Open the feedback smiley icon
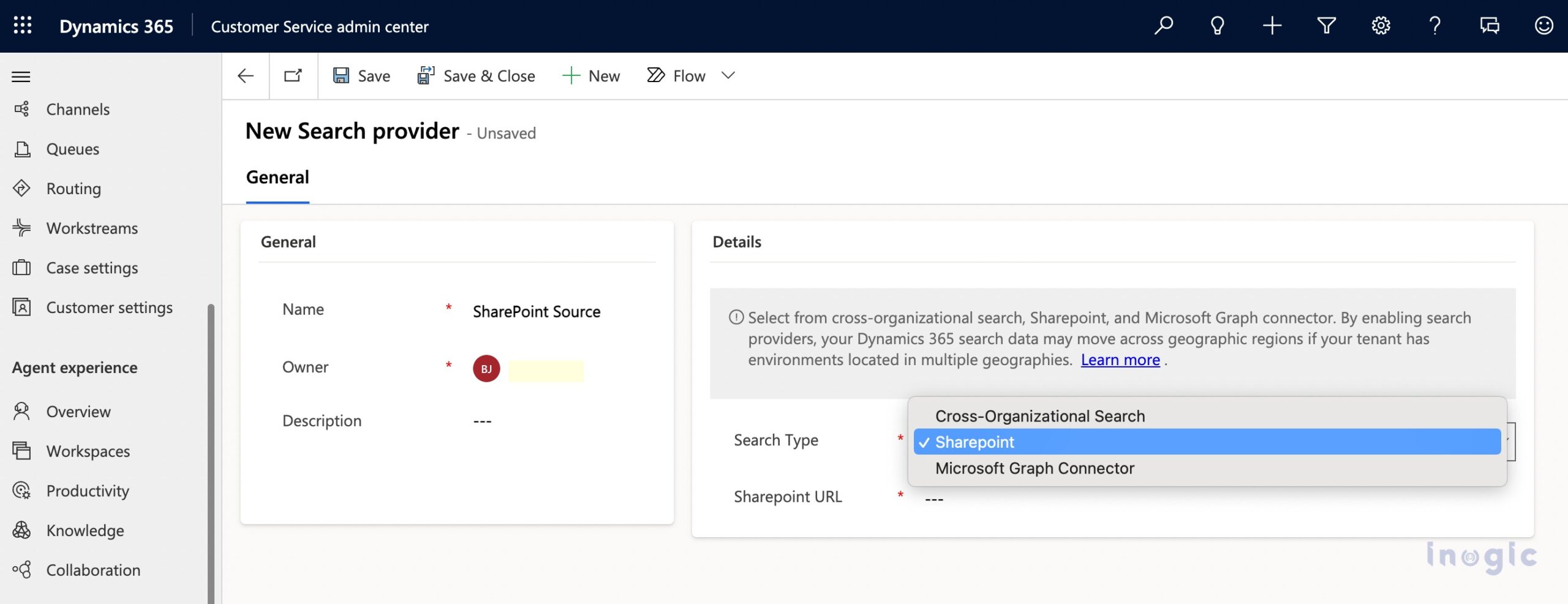 click(1543, 26)
